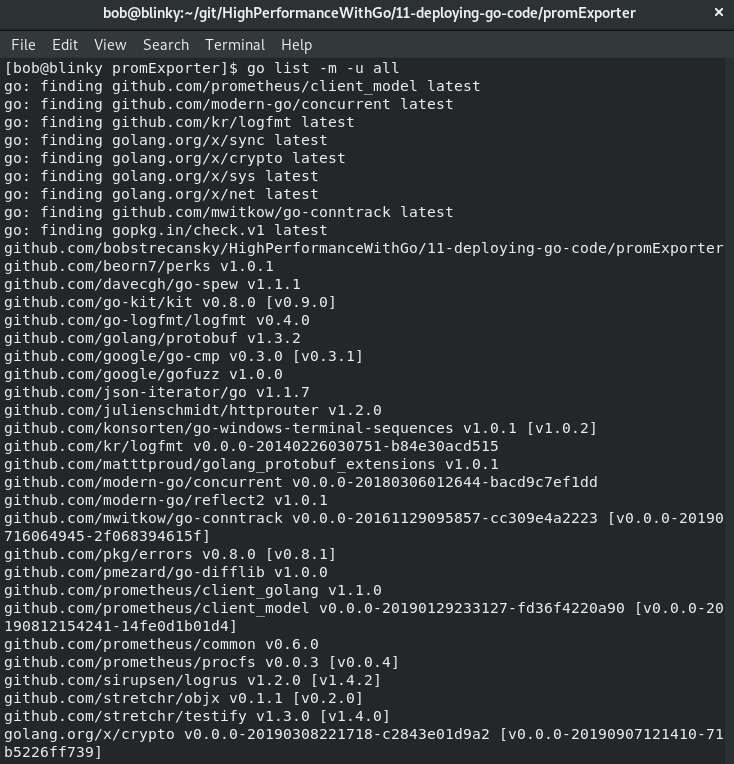The image size is (734, 764).
Task: Click the github.com/prometheus/client_golang v1.1.0 line
Action: (x=193, y=591)
